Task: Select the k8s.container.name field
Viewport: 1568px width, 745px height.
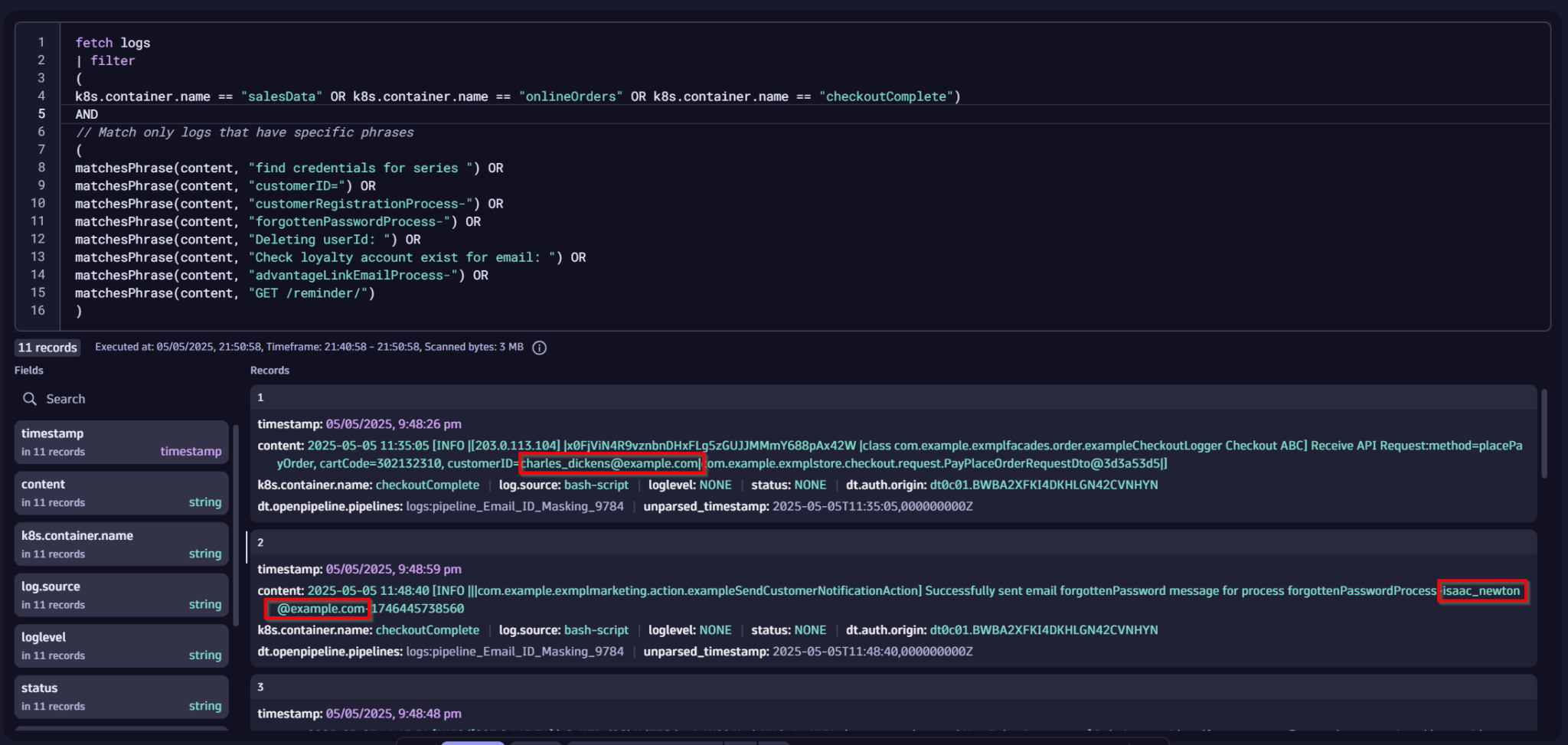Action: tap(120, 544)
